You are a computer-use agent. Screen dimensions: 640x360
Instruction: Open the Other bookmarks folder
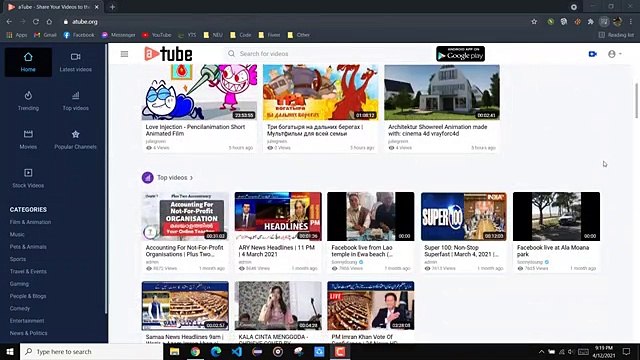point(299,35)
